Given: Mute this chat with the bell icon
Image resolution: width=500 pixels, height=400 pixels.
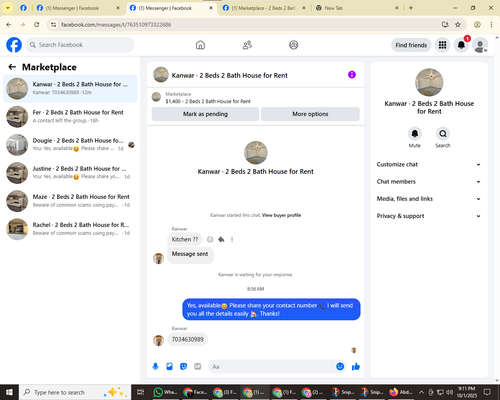Looking at the screenshot, I should click(415, 134).
